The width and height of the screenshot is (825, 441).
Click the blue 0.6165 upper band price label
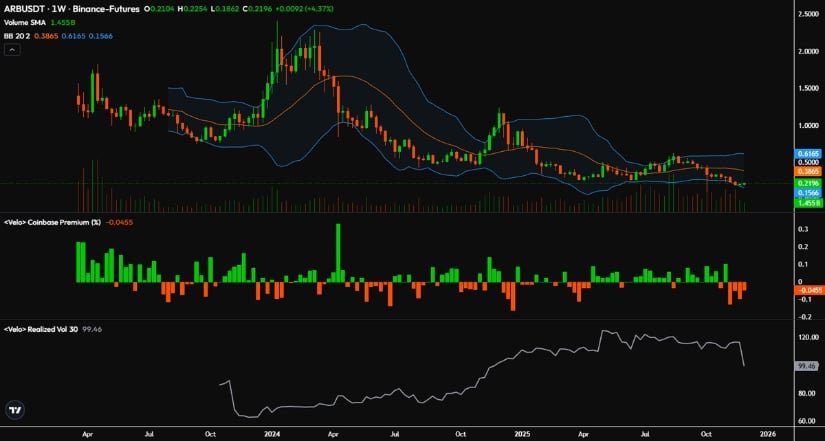coord(808,154)
